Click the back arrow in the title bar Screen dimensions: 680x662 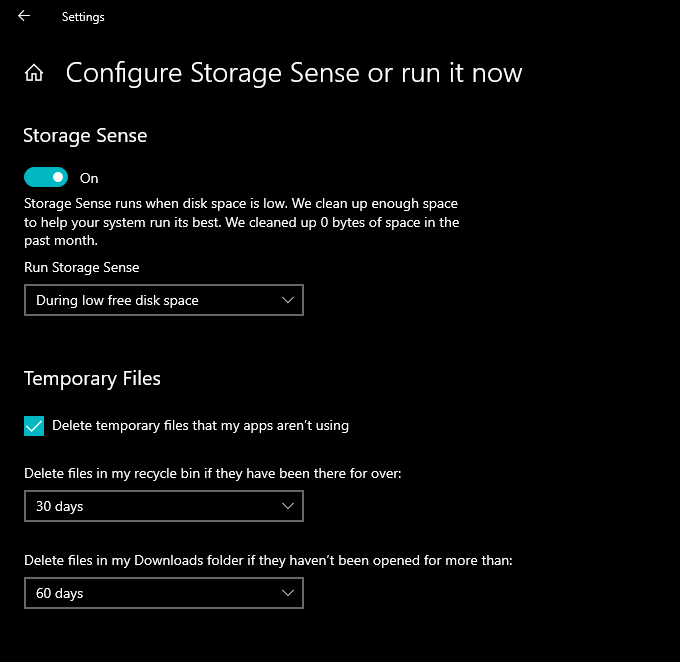click(23, 16)
